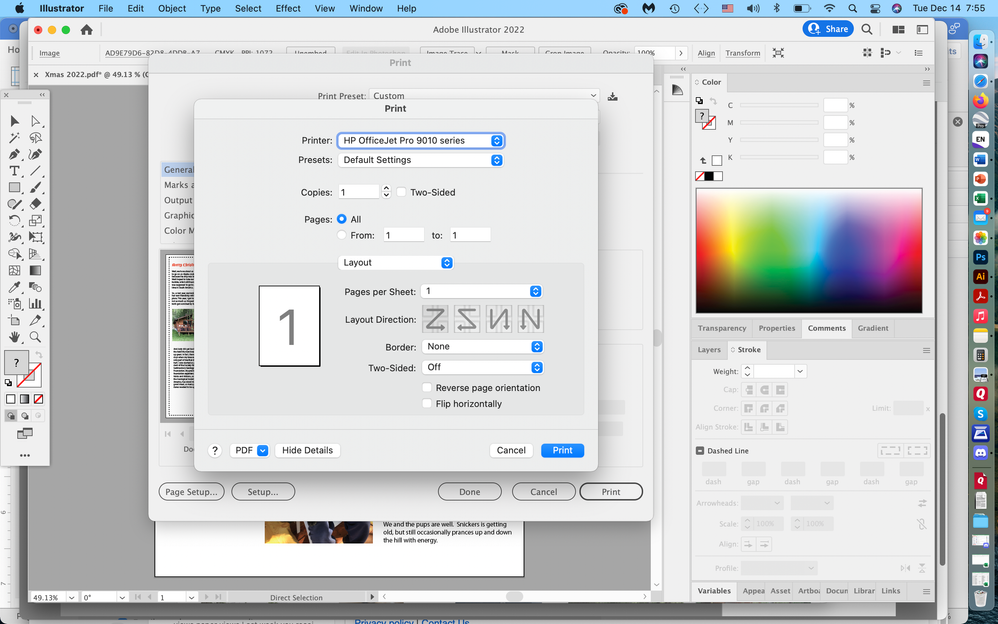Switch to the Gradient panel tab
This screenshot has width=998, height=624.
872,328
